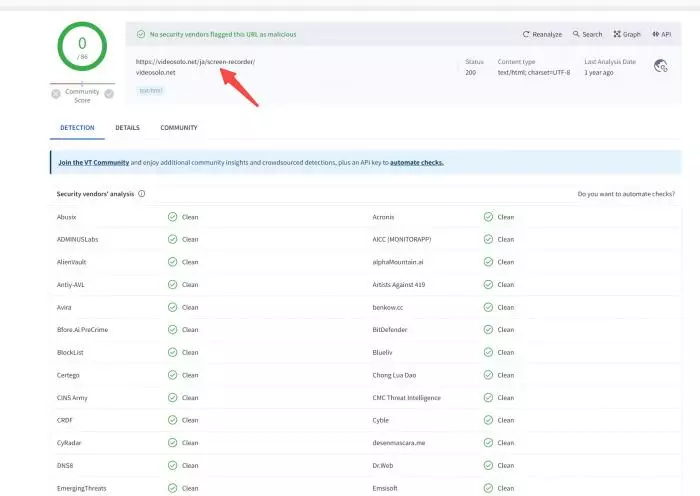Click the Artists Against 419 vendor name

tap(399, 284)
